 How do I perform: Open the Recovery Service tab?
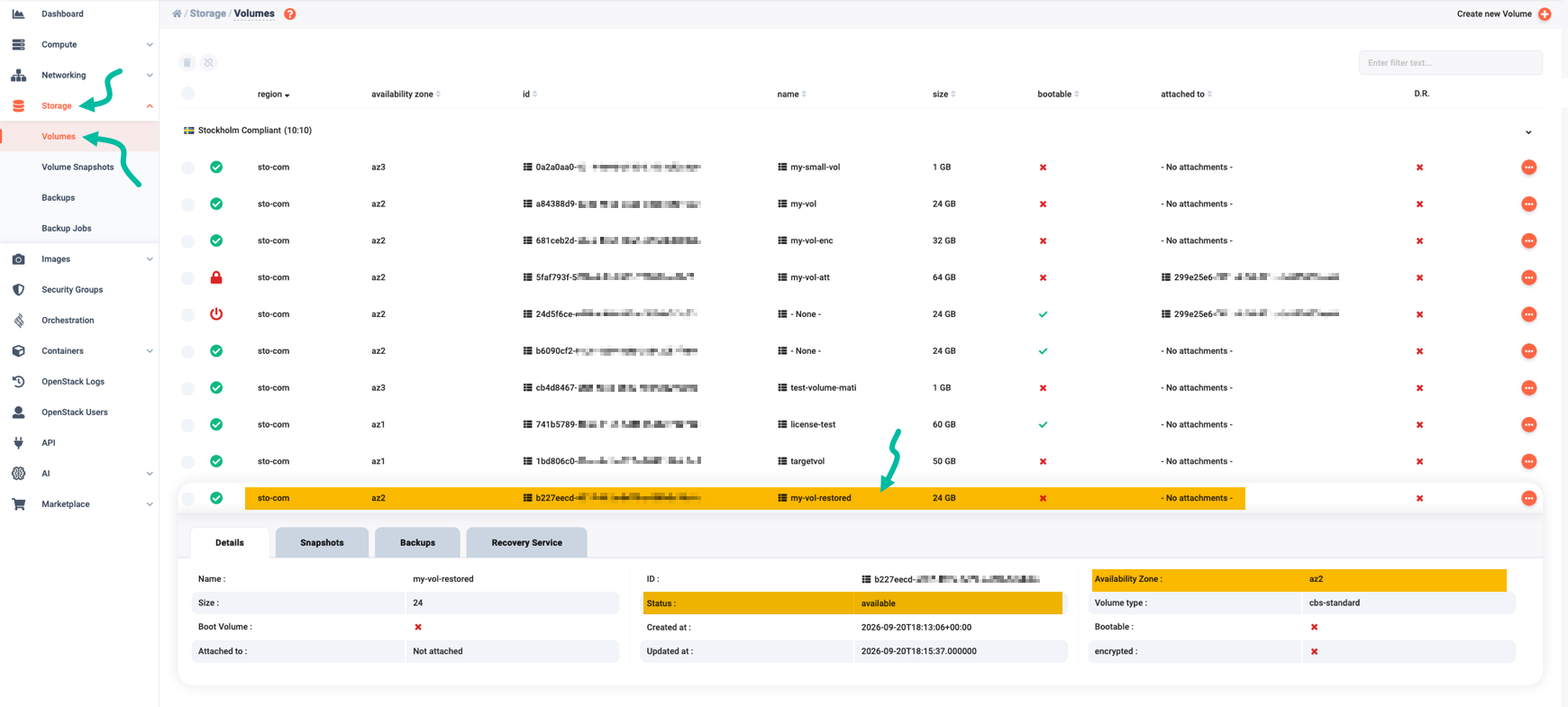(526, 542)
